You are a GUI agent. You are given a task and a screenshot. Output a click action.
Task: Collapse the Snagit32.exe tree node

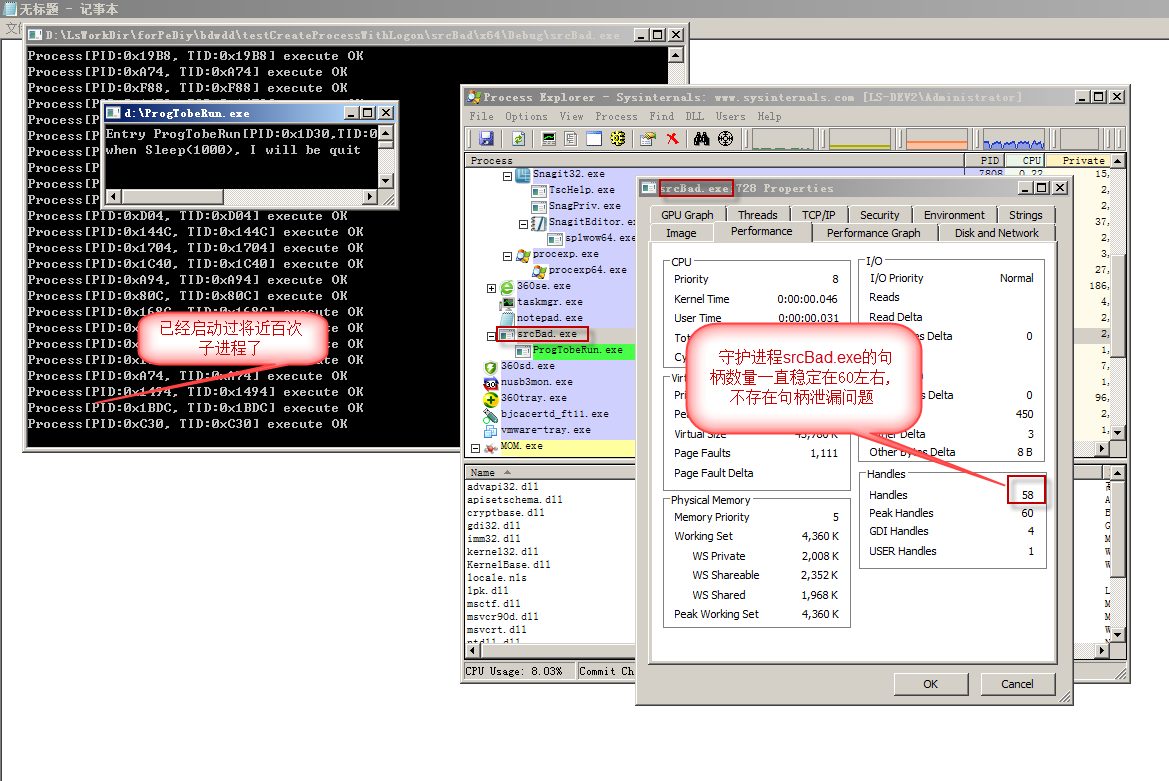[x=507, y=177]
